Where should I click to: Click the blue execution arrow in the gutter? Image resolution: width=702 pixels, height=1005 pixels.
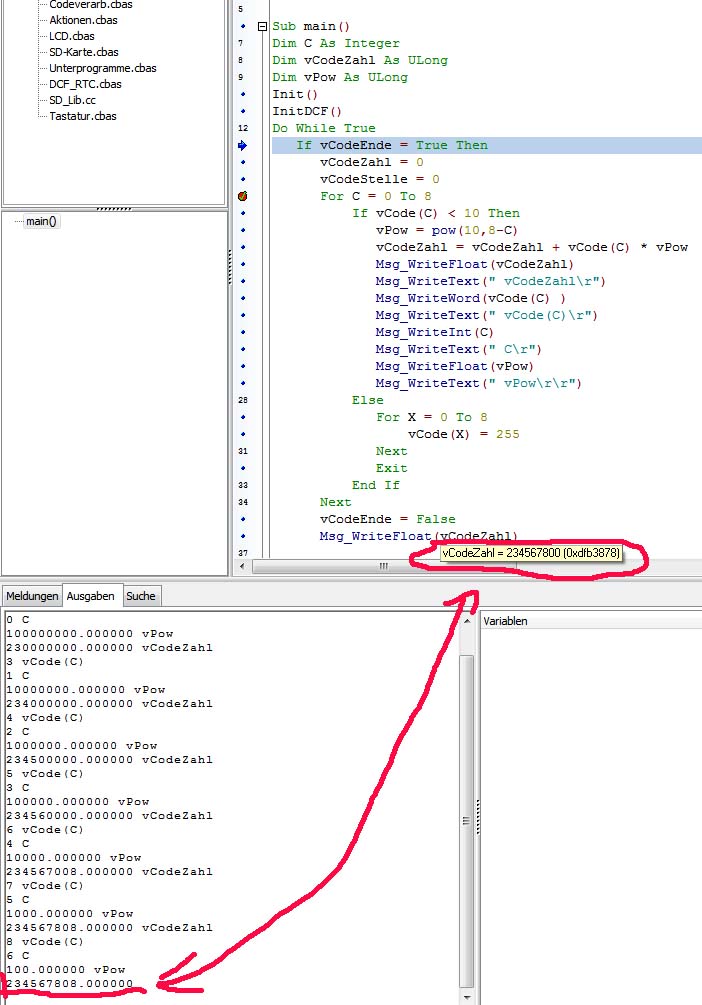tap(242, 145)
